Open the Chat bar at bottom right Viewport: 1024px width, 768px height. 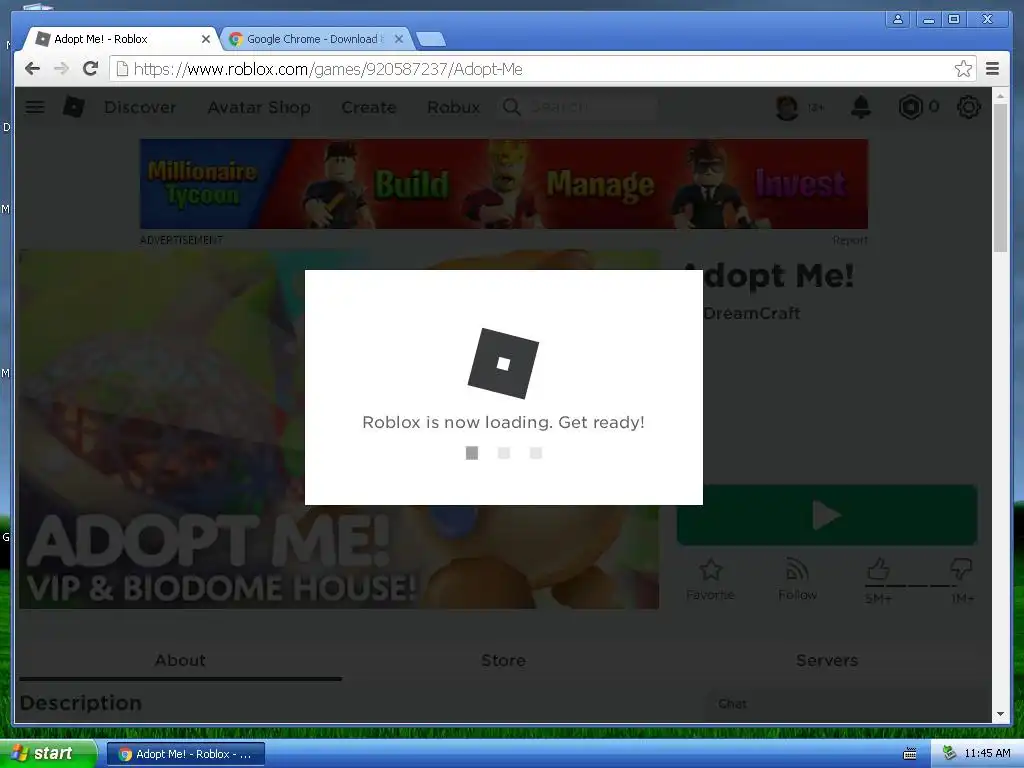(848, 705)
